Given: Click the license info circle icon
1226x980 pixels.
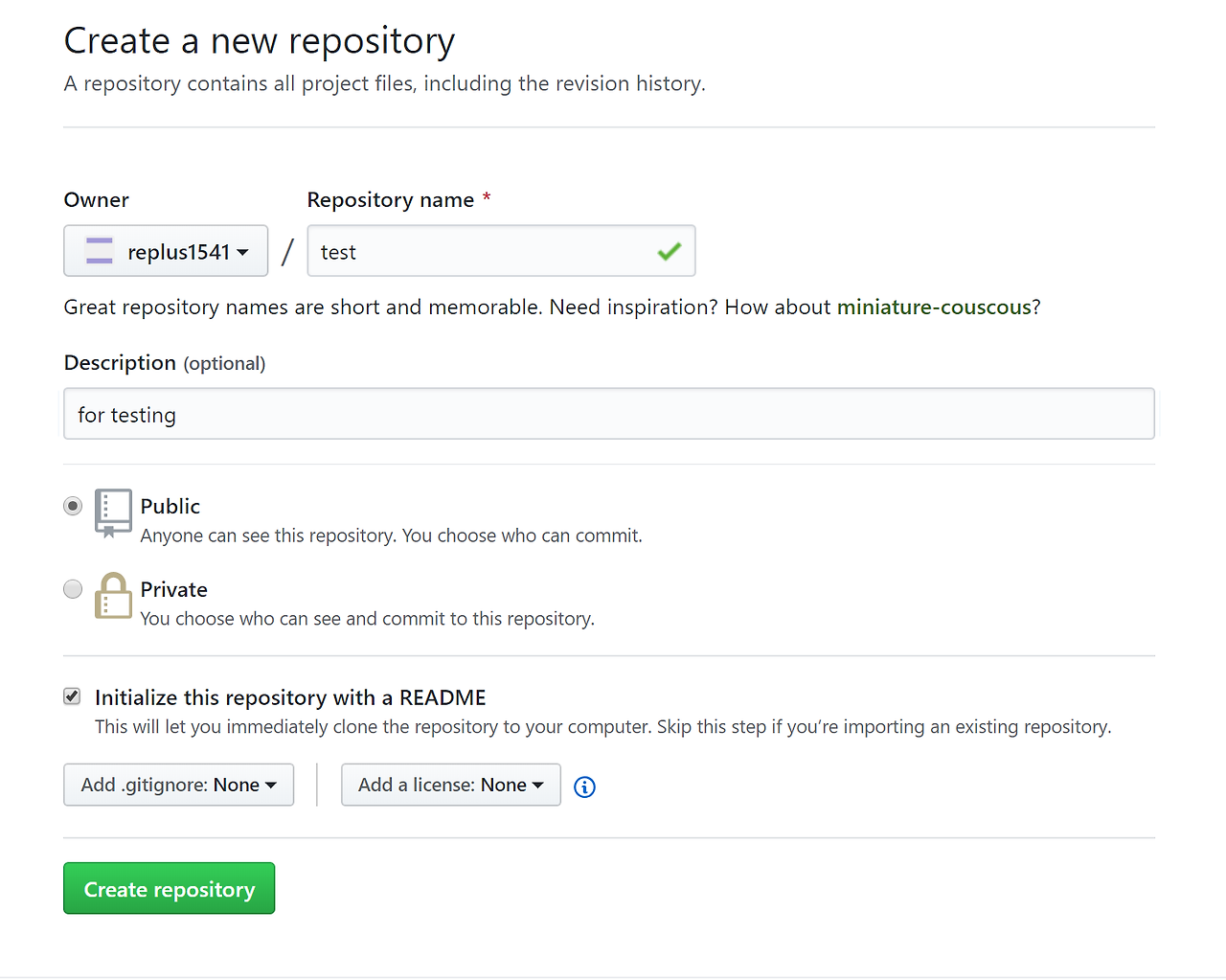Looking at the screenshot, I should (x=584, y=786).
